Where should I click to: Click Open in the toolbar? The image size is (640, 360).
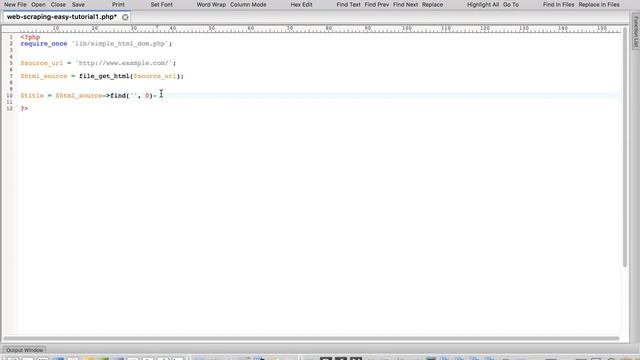pyautogui.click(x=38, y=4)
